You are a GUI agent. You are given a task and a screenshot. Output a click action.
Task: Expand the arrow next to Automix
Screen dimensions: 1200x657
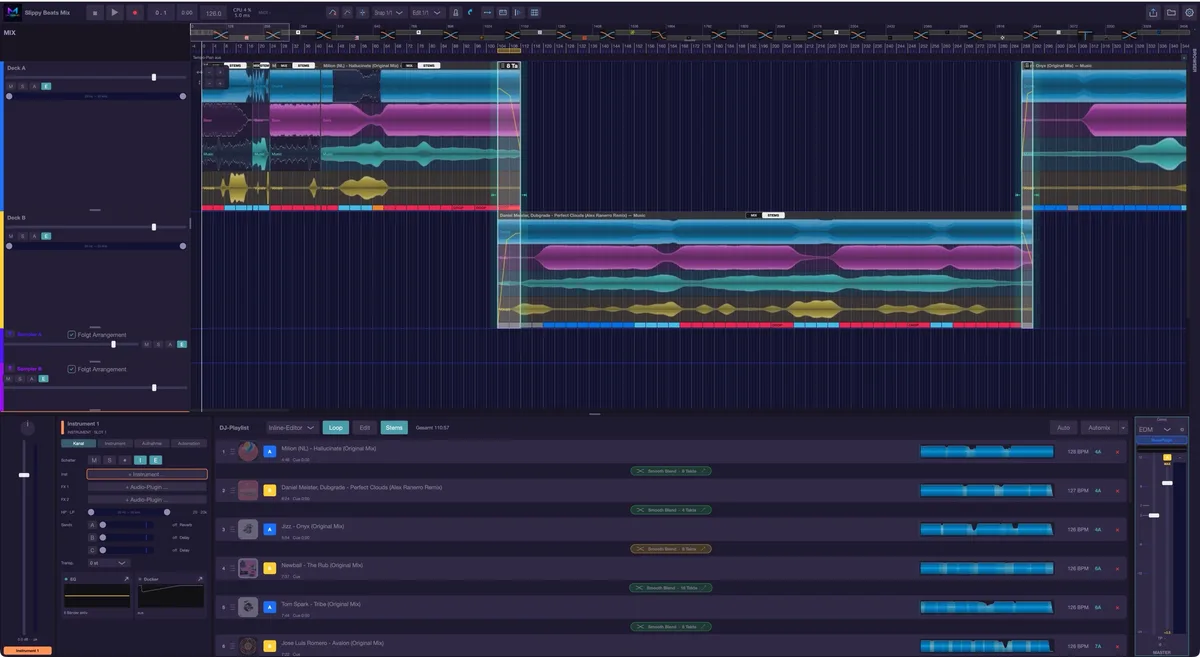click(1122, 427)
